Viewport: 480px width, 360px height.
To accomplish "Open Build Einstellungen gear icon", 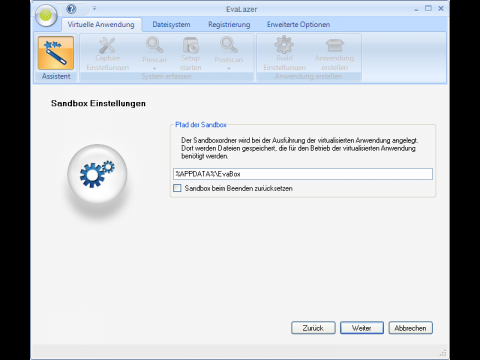I will pyautogui.click(x=284, y=45).
